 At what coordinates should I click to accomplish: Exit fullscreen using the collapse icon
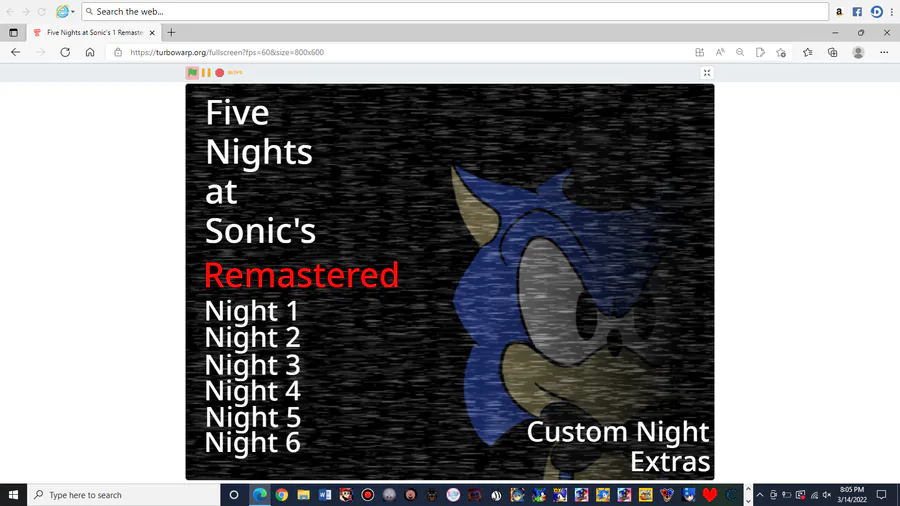pyautogui.click(x=707, y=72)
